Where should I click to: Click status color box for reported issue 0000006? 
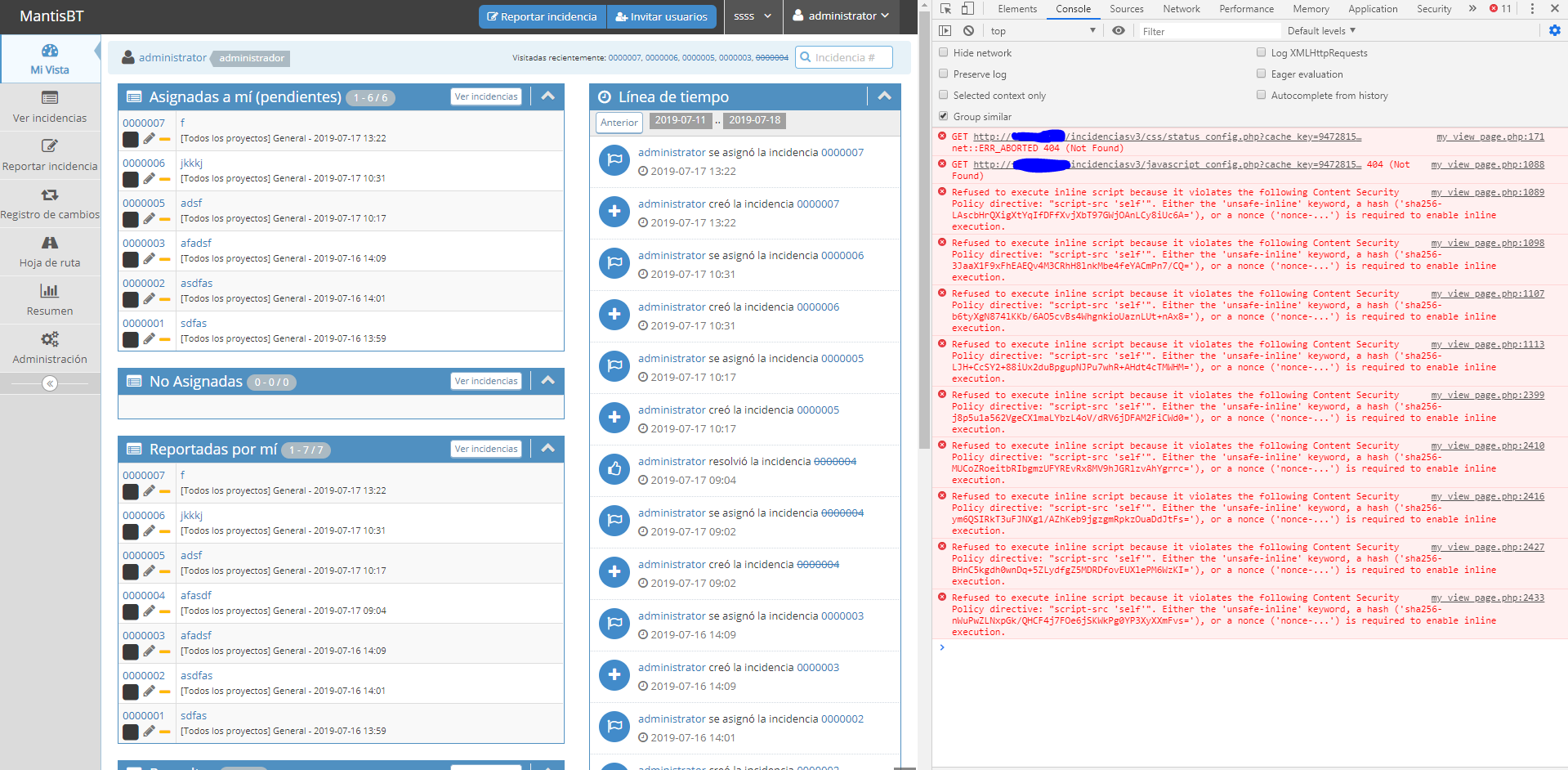tap(131, 532)
